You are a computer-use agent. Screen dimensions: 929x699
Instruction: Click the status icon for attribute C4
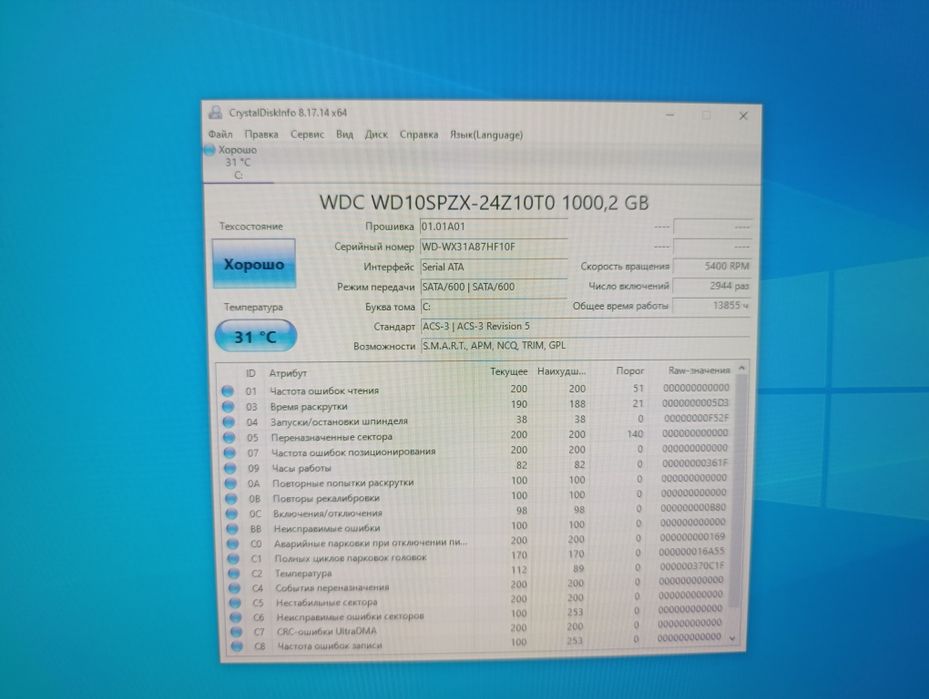(235, 588)
